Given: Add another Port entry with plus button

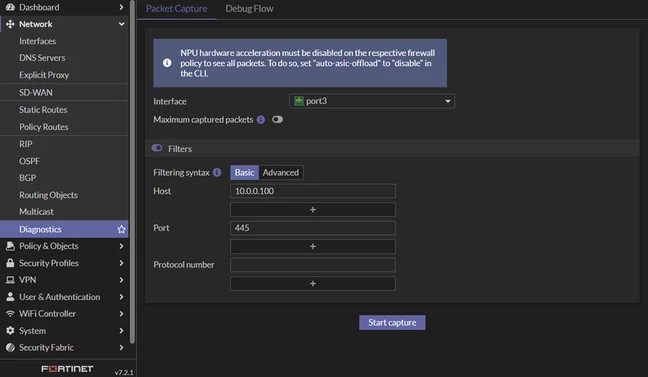Looking at the screenshot, I should point(313,246).
